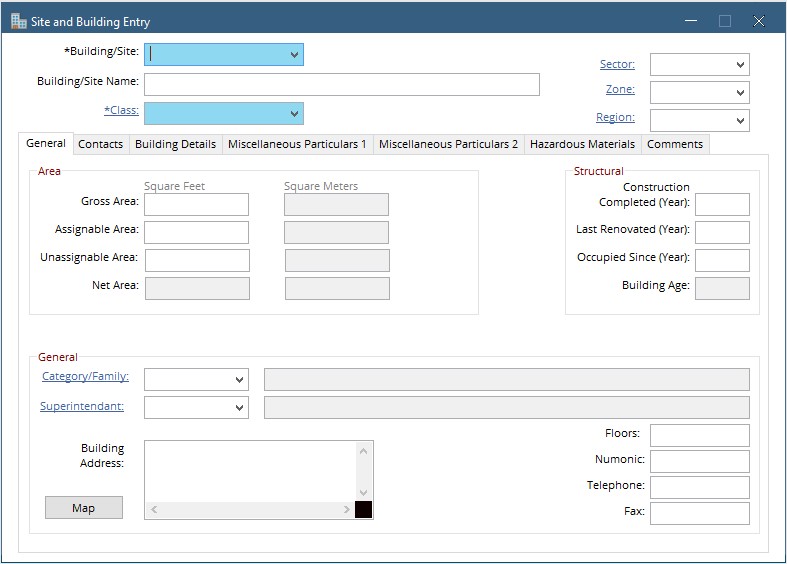
Task: Switch to the Contacts tab
Action: pos(100,144)
